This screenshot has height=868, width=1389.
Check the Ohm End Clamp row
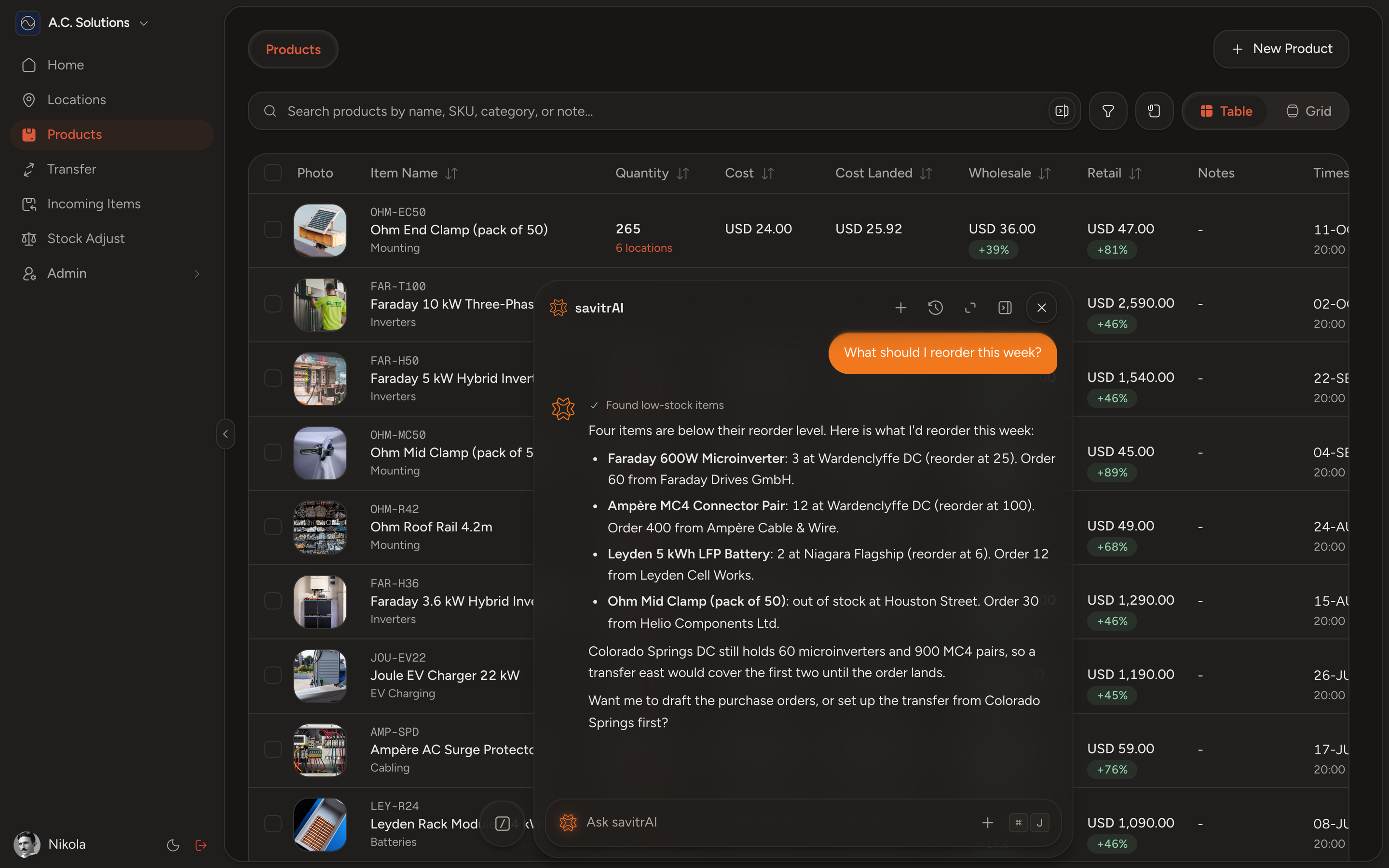272,230
